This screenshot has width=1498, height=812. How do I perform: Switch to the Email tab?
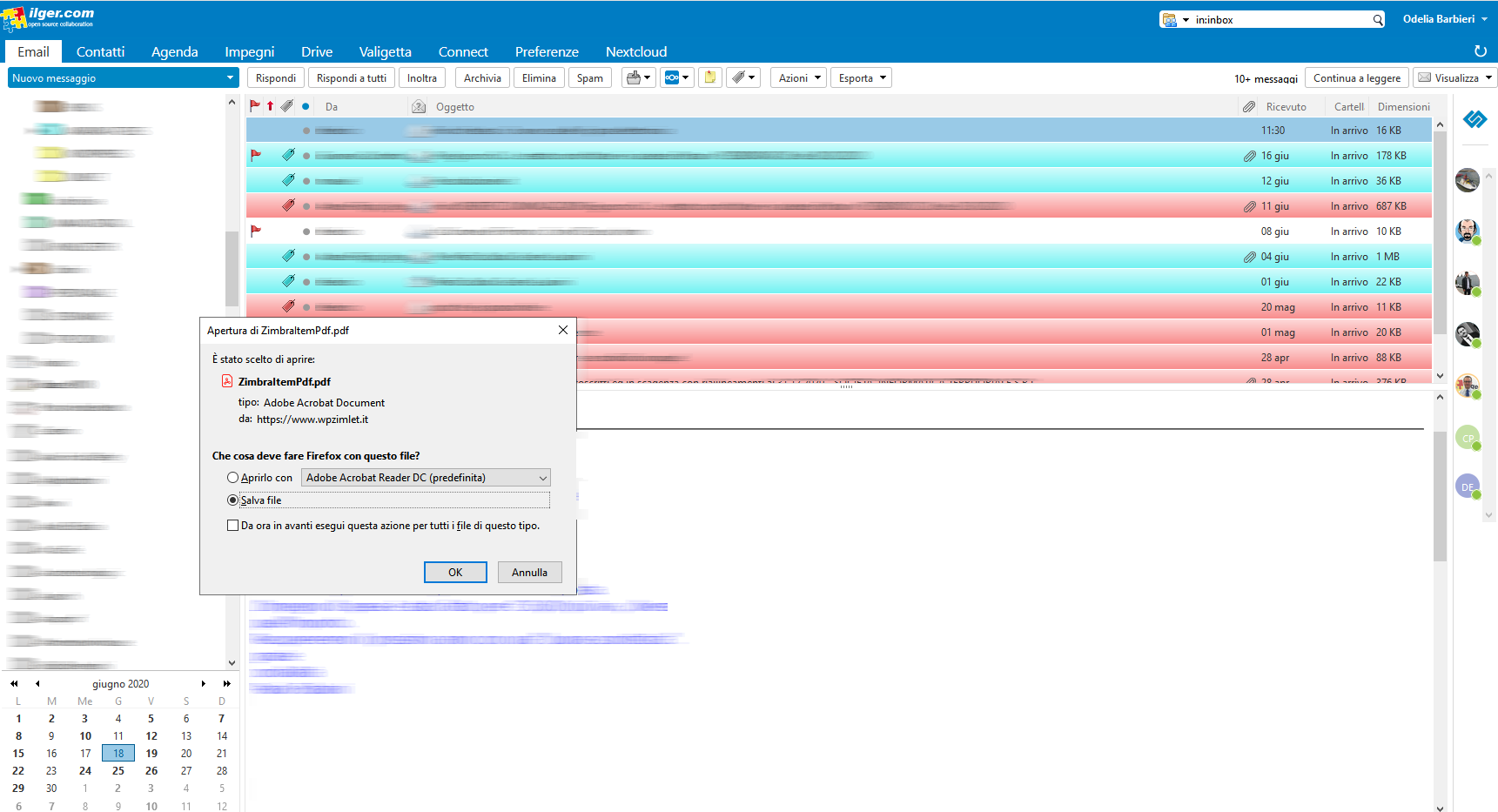coord(33,52)
